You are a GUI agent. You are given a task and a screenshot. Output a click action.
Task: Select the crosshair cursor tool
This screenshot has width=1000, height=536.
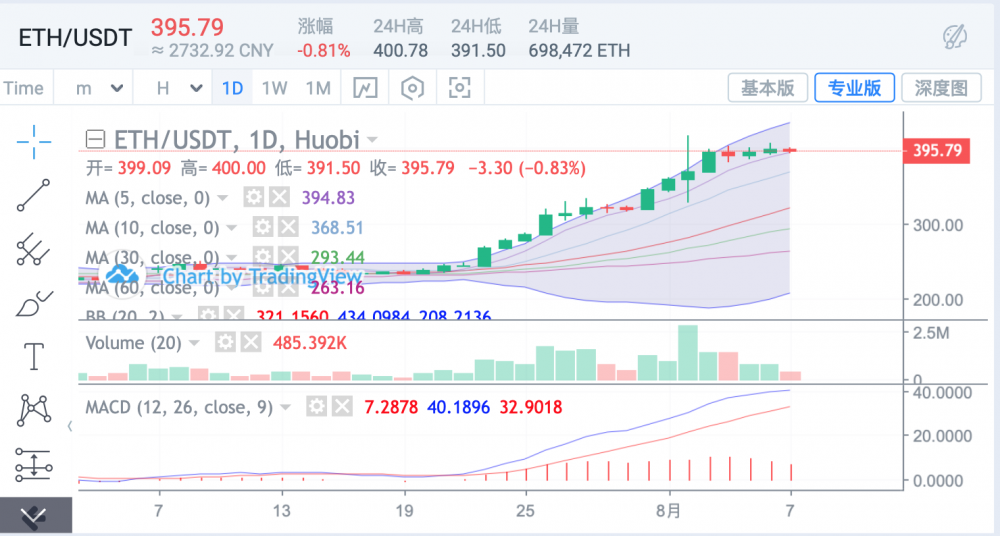pyautogui.click(x=34, y=141)
